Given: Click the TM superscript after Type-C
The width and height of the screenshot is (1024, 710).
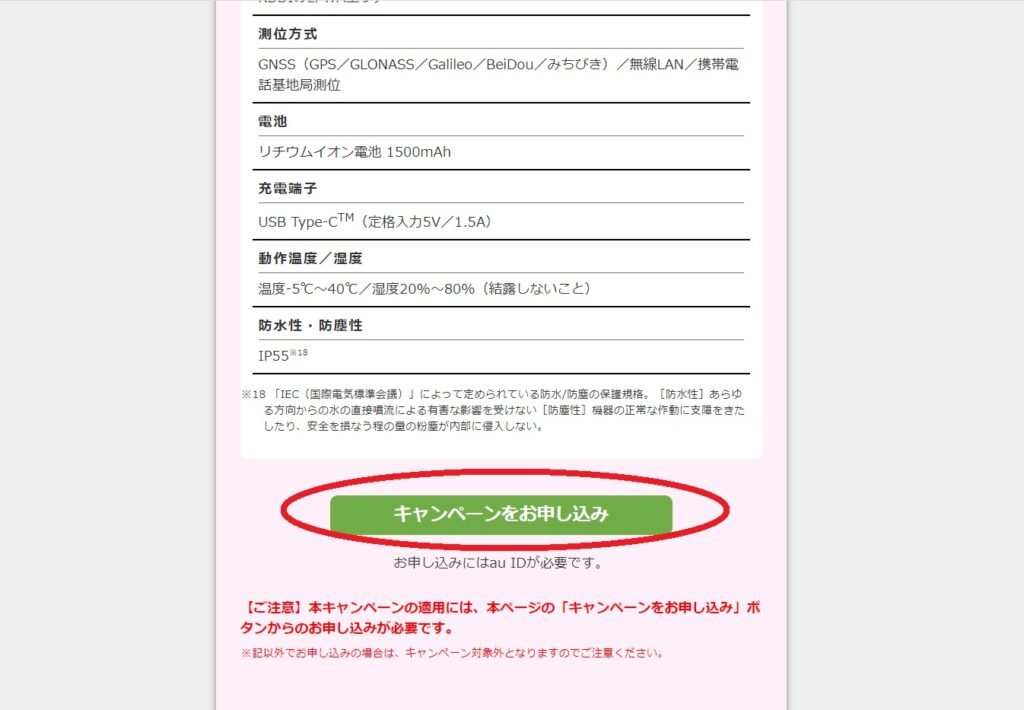Looking at the screenshot, I should point(345,218).
